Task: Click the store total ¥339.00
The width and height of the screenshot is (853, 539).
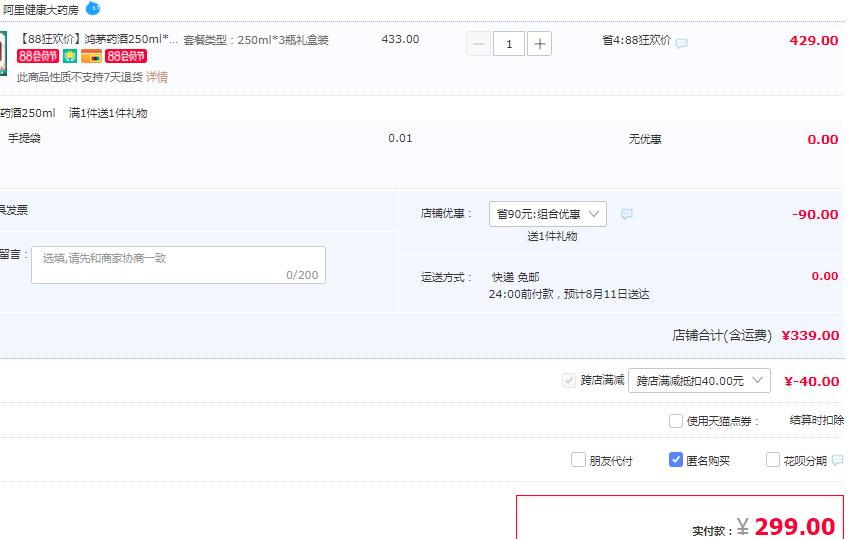Action: (810, 336)
